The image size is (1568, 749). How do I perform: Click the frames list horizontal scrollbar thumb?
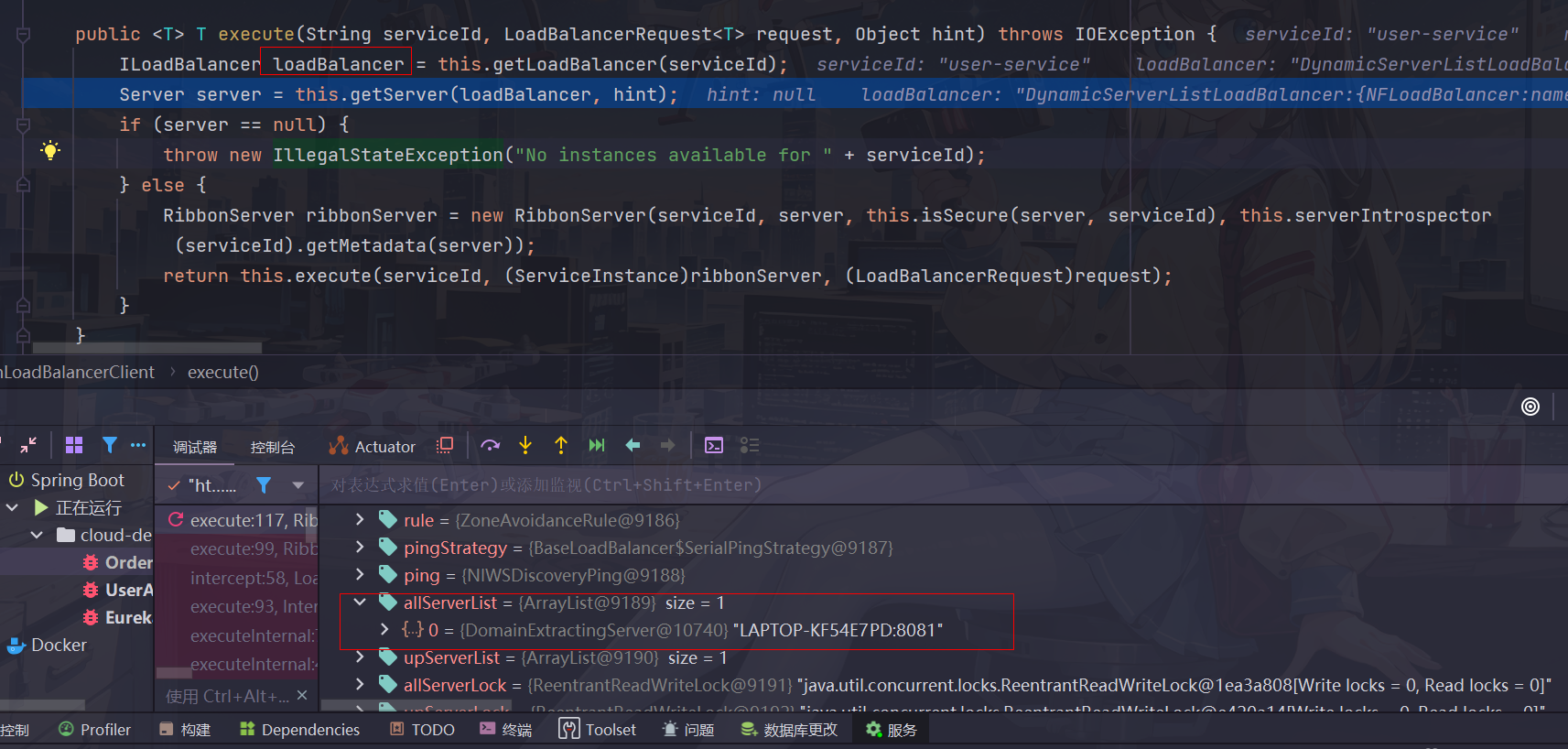(174, 673)
